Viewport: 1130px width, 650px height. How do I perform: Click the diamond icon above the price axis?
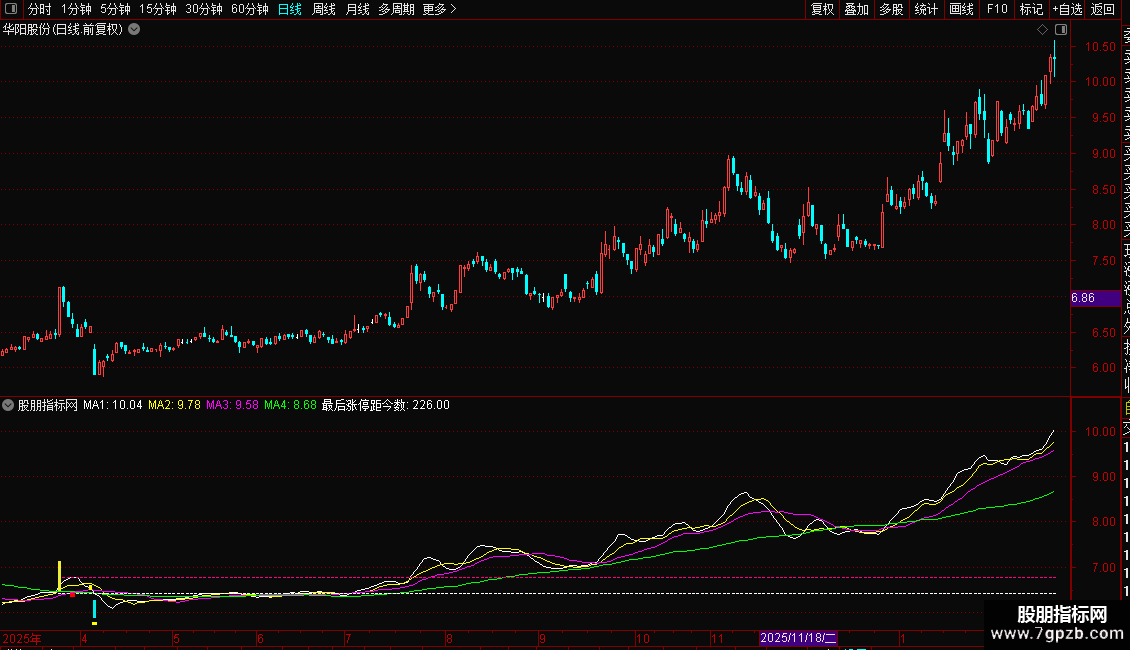point(1042,30)
